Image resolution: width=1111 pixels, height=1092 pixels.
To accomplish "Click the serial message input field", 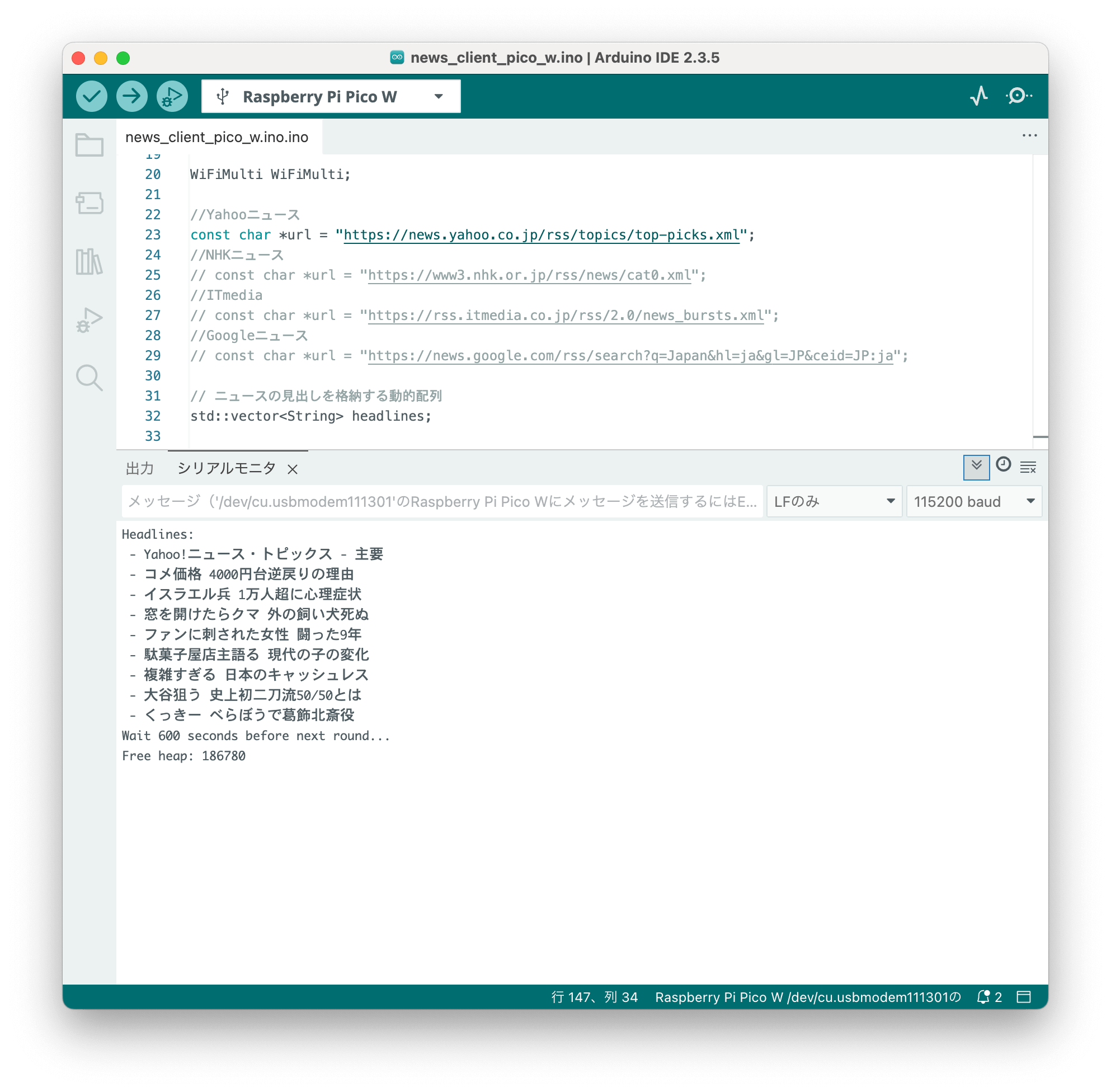I will point(441,502).
